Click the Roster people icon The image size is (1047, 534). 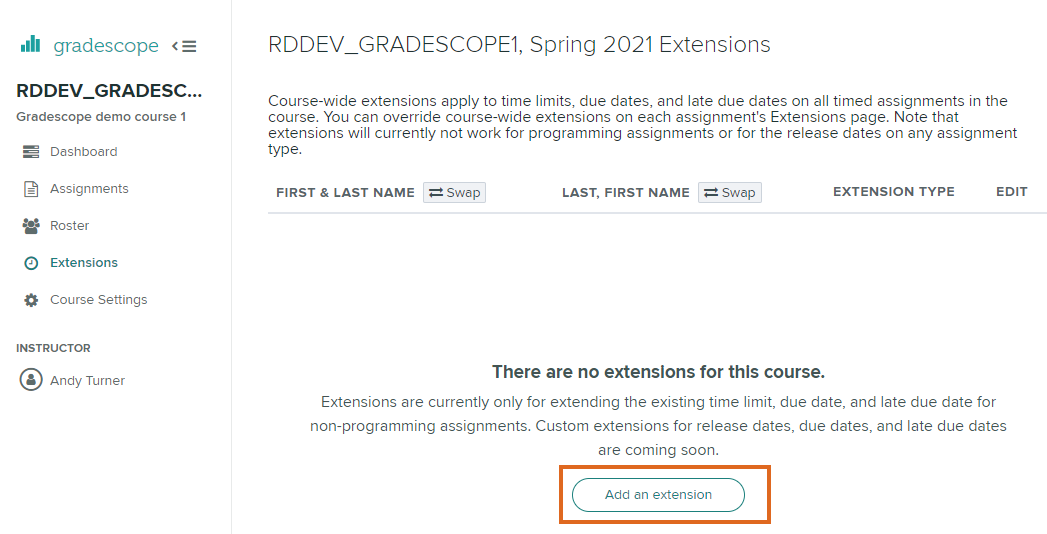click(x=31, y=226)
